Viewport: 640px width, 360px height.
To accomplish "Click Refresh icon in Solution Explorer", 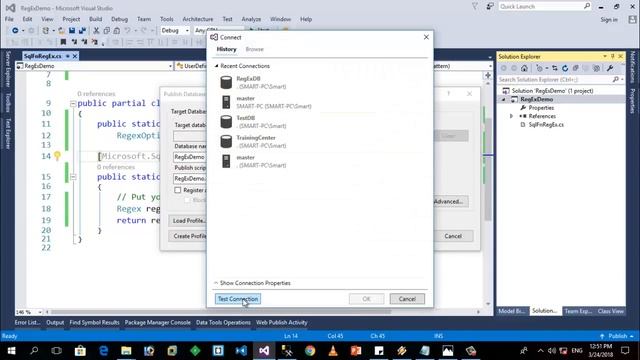I will coord(565,68).
